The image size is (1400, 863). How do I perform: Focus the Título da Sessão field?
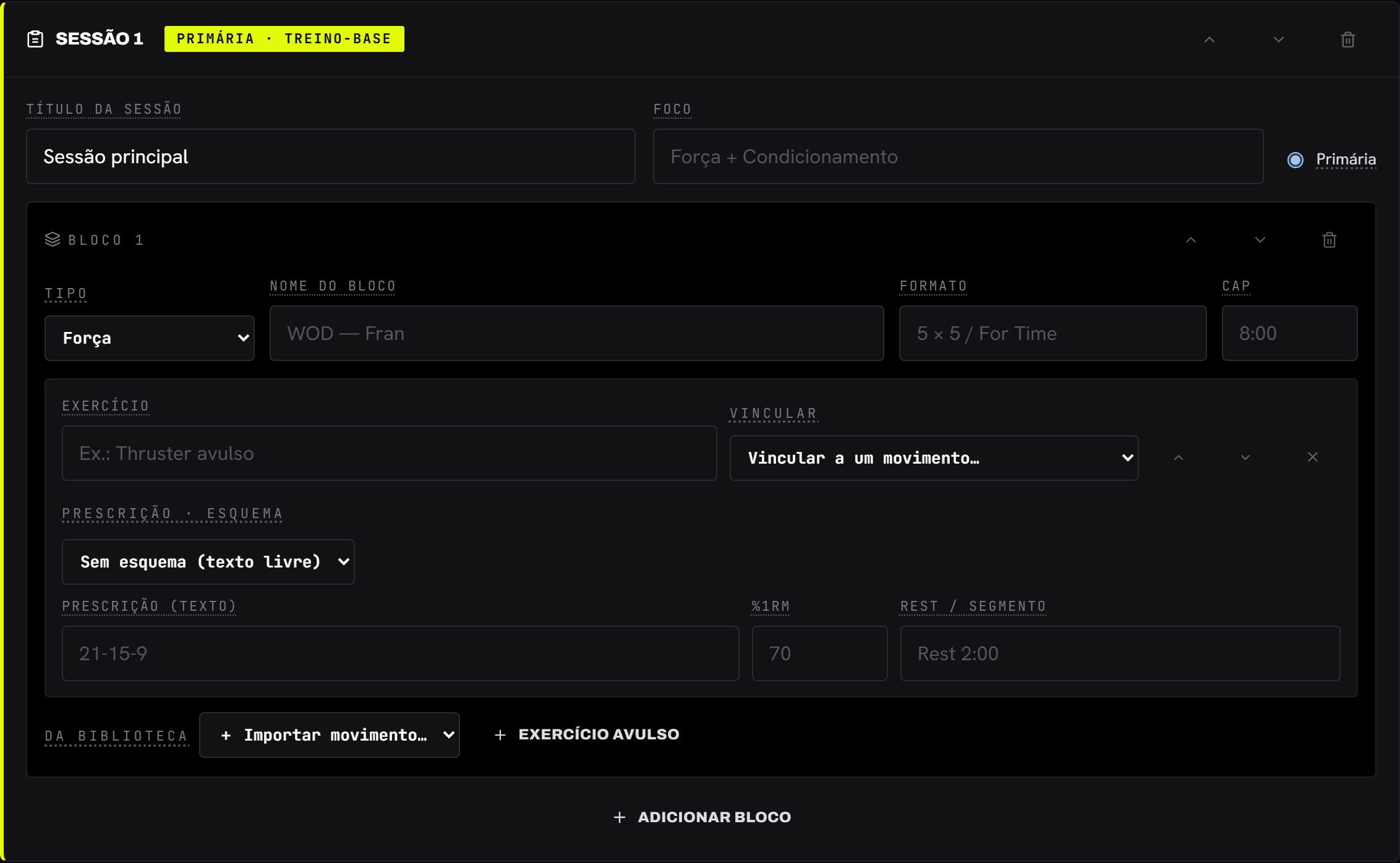331,156
